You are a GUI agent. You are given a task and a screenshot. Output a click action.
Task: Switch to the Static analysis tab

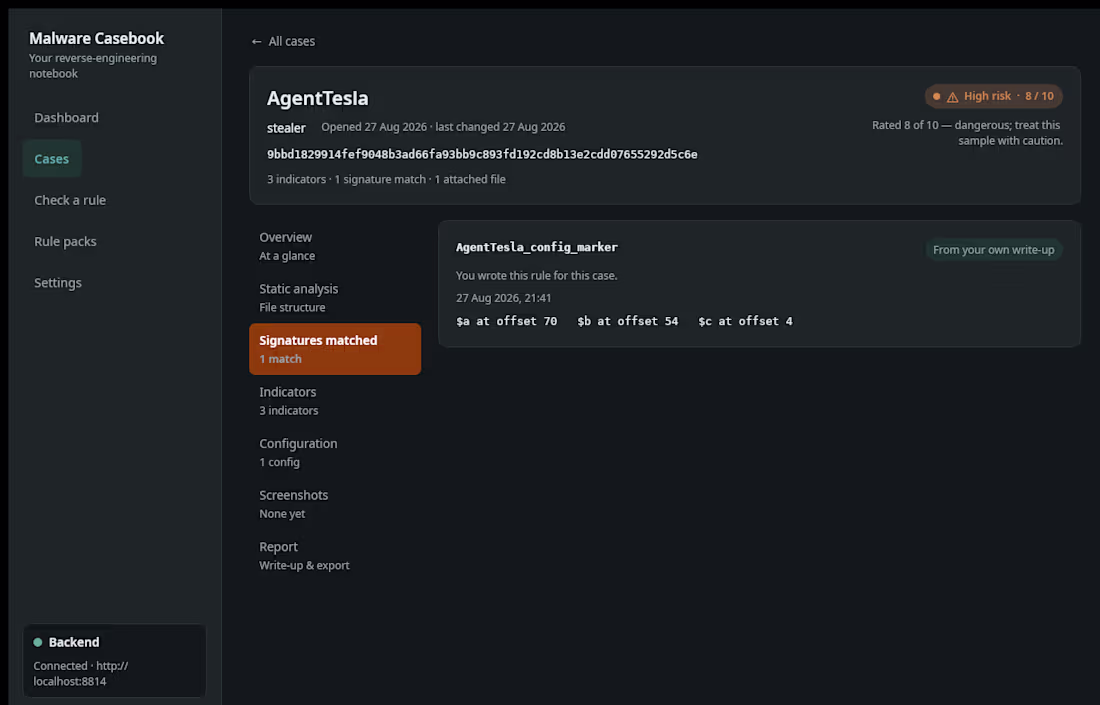[335, 297]
